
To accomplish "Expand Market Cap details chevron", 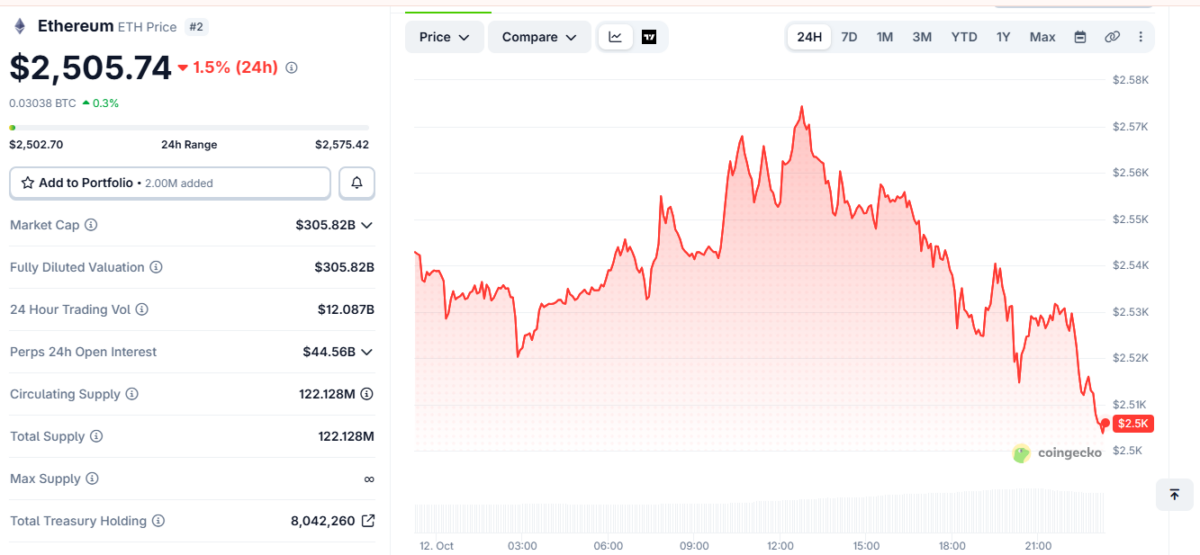I will point(367,225).
